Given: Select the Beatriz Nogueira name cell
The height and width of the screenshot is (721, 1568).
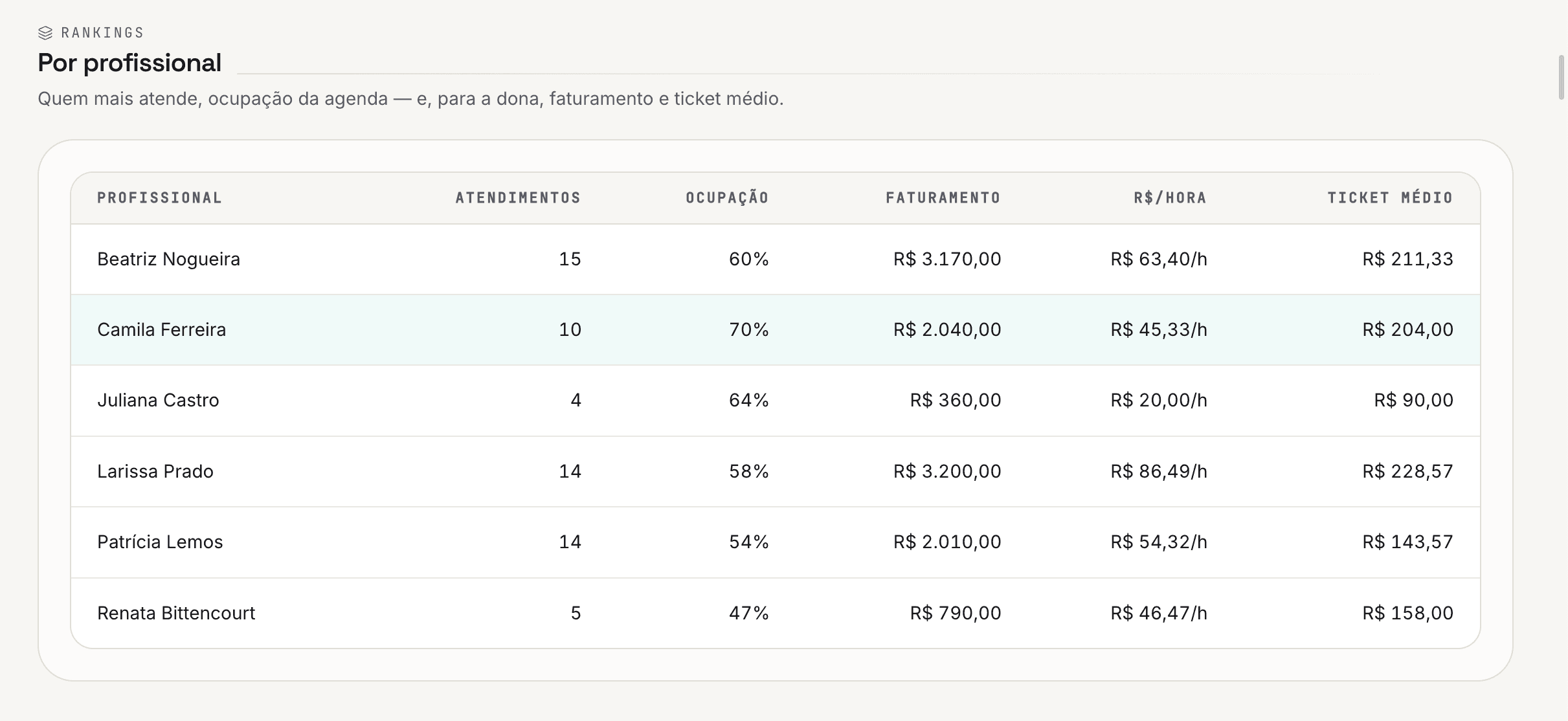Looking at the screenshot, I should (x=168, y=260).
